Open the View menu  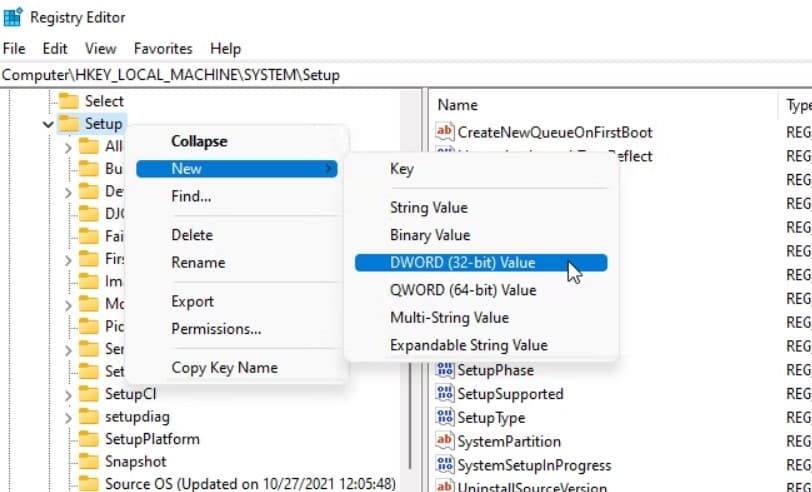100,49
